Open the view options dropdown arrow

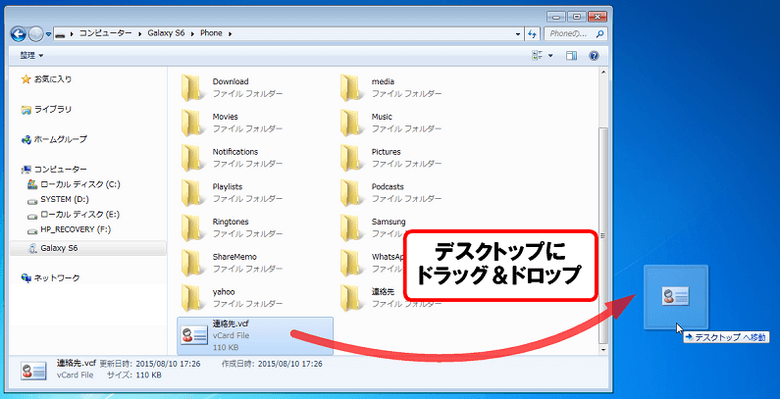point(550,56)
